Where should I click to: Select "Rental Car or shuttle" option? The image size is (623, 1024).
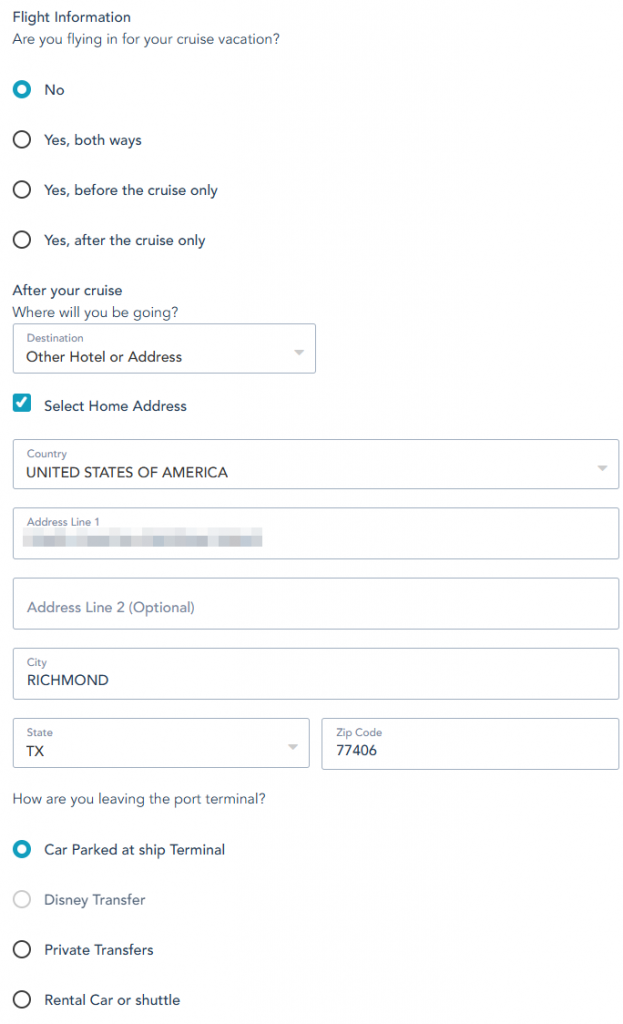tap(22, 1000)
